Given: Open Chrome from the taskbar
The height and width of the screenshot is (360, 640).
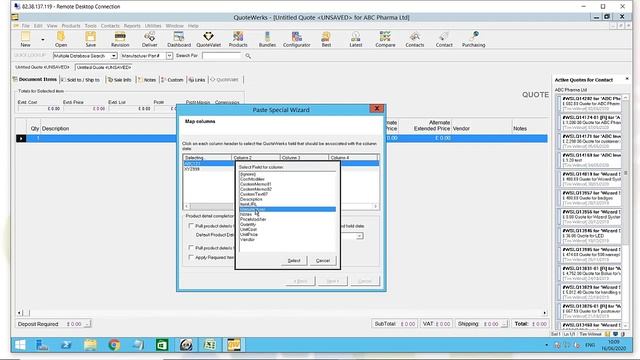Looking at the screenshot, I should click(x=114, y=345).
